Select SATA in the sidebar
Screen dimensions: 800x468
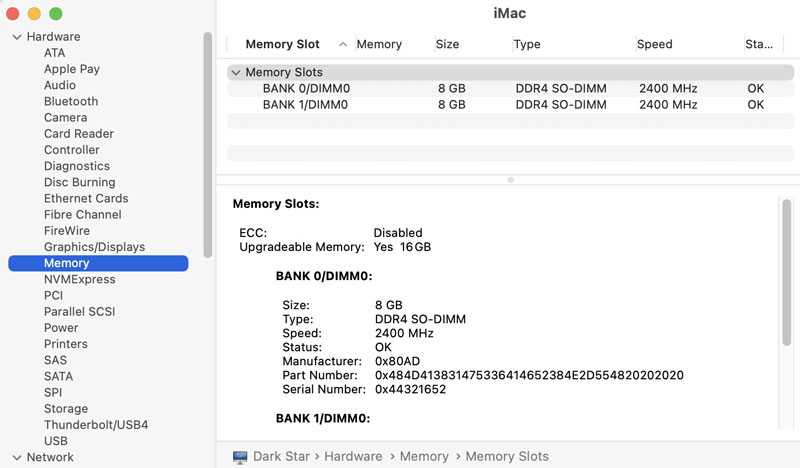(x=58, y=377)
